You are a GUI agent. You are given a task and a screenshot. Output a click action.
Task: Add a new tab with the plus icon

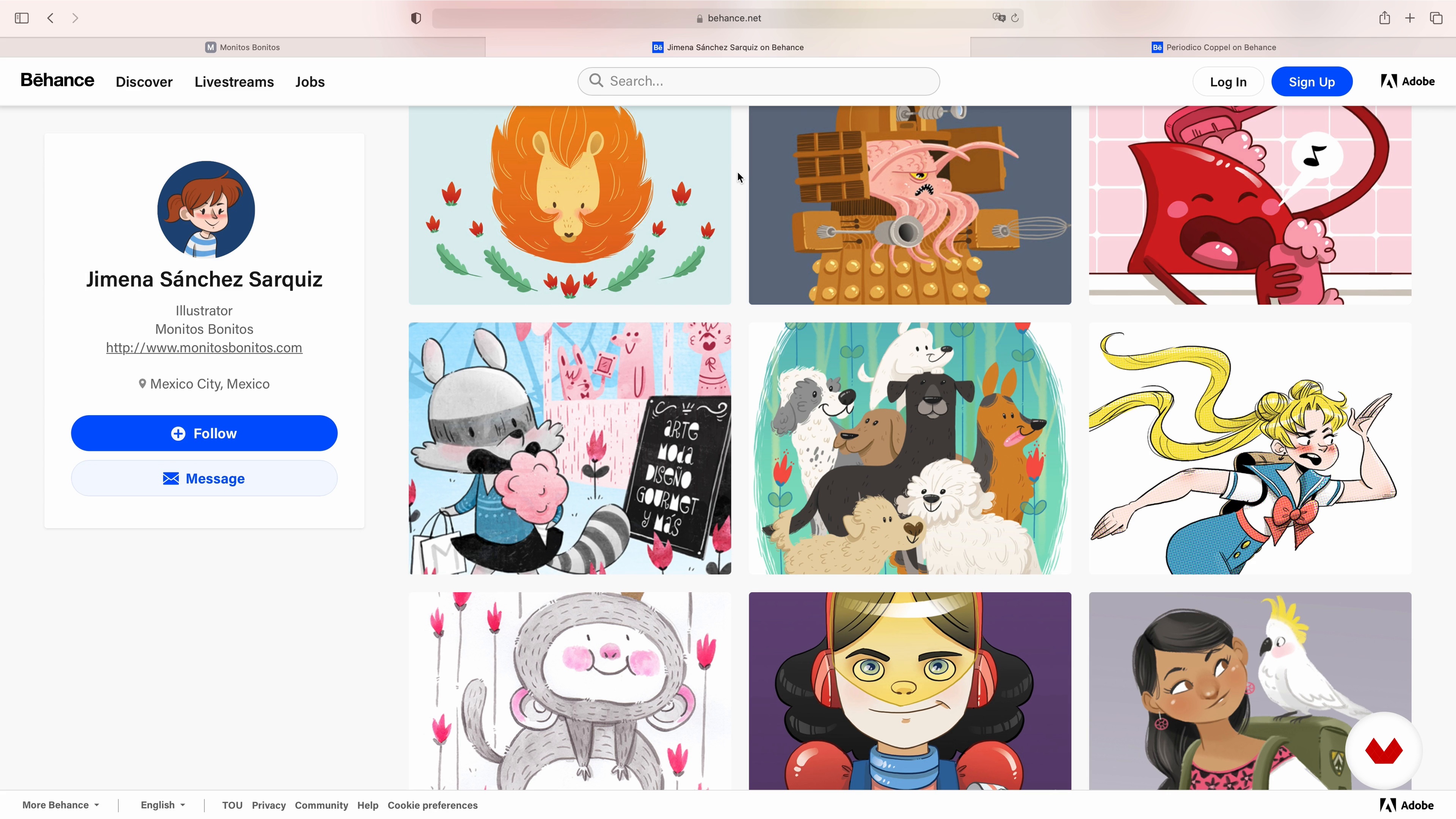(x=1410, y=18)
